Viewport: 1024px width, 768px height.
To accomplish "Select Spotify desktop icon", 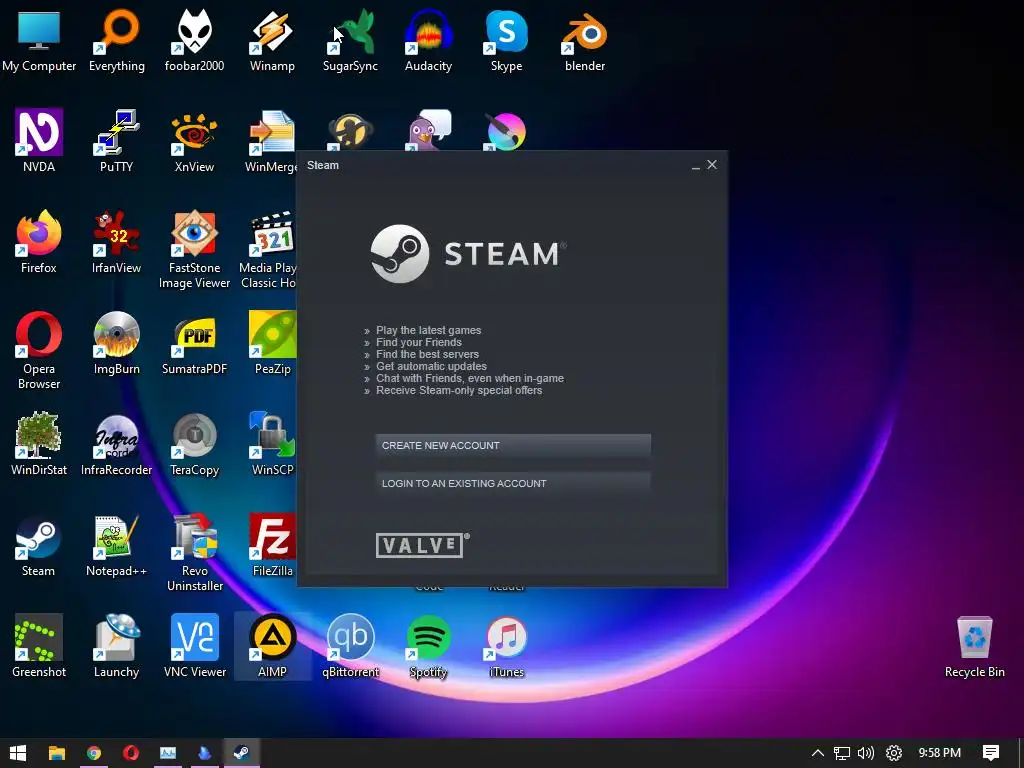I will pos(428,647).
